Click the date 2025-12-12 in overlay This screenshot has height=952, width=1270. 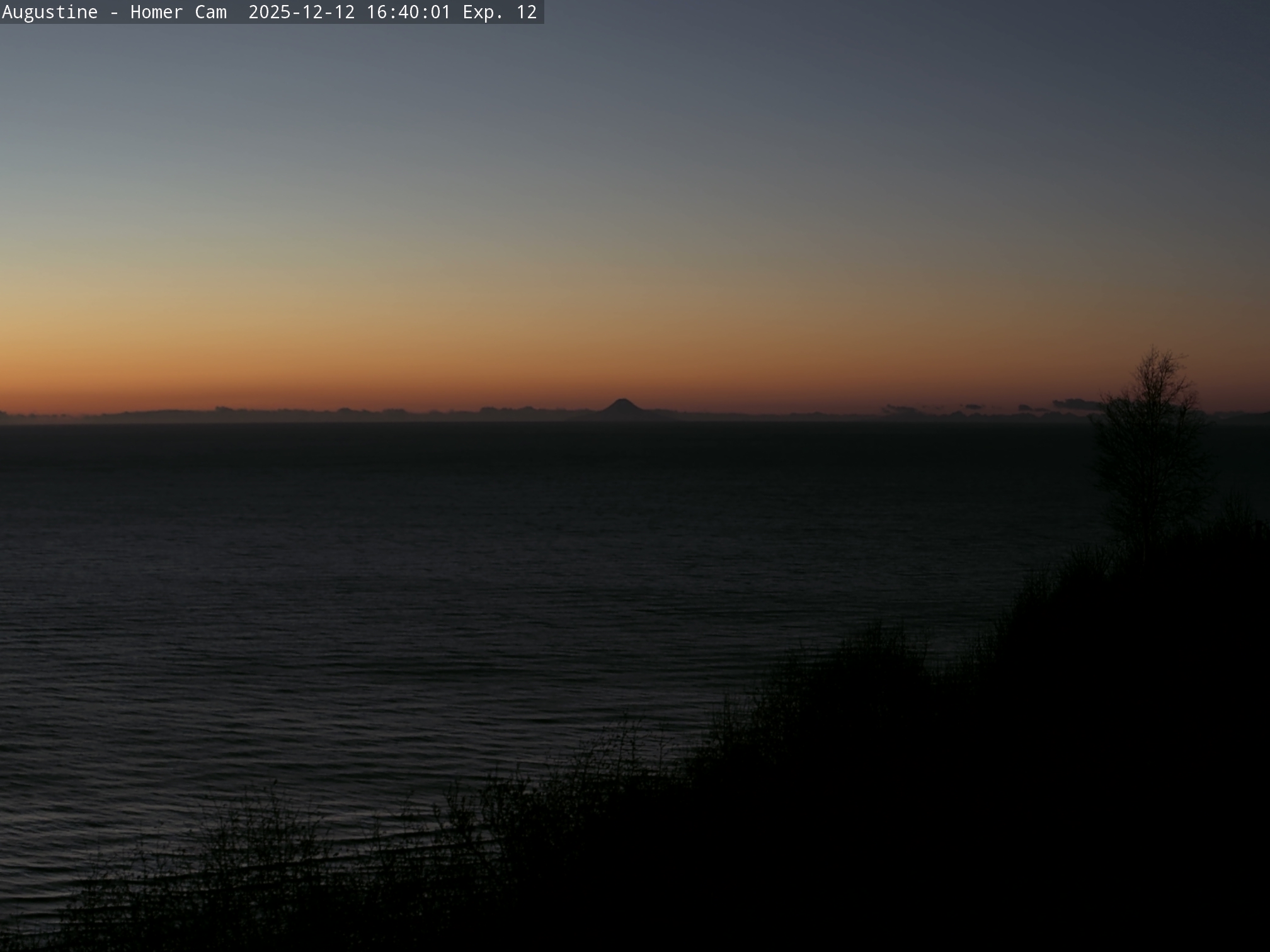301,12
